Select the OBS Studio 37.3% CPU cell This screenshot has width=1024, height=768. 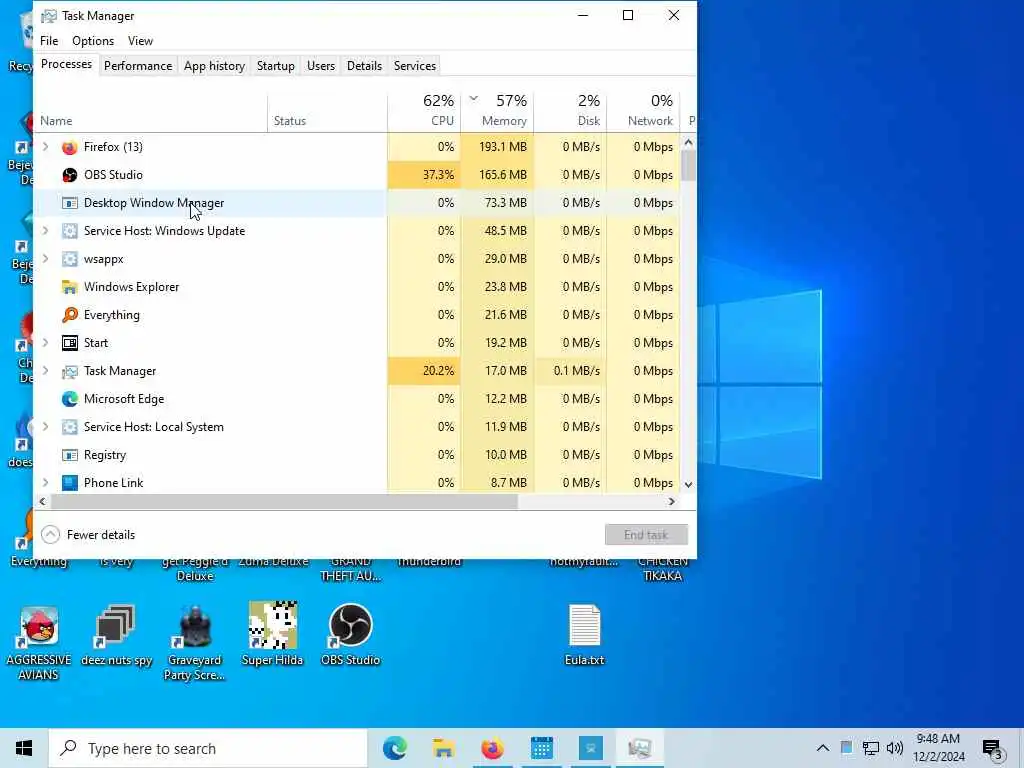tap(424, 175)
